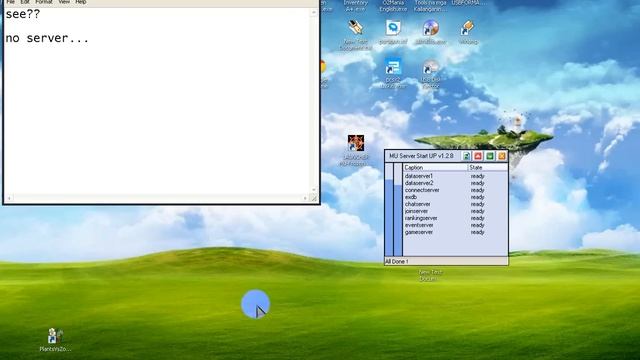This screenshot has height=360, width=640.
Task: Select the Inventory desktop label
Action: (x=356, y=5)
